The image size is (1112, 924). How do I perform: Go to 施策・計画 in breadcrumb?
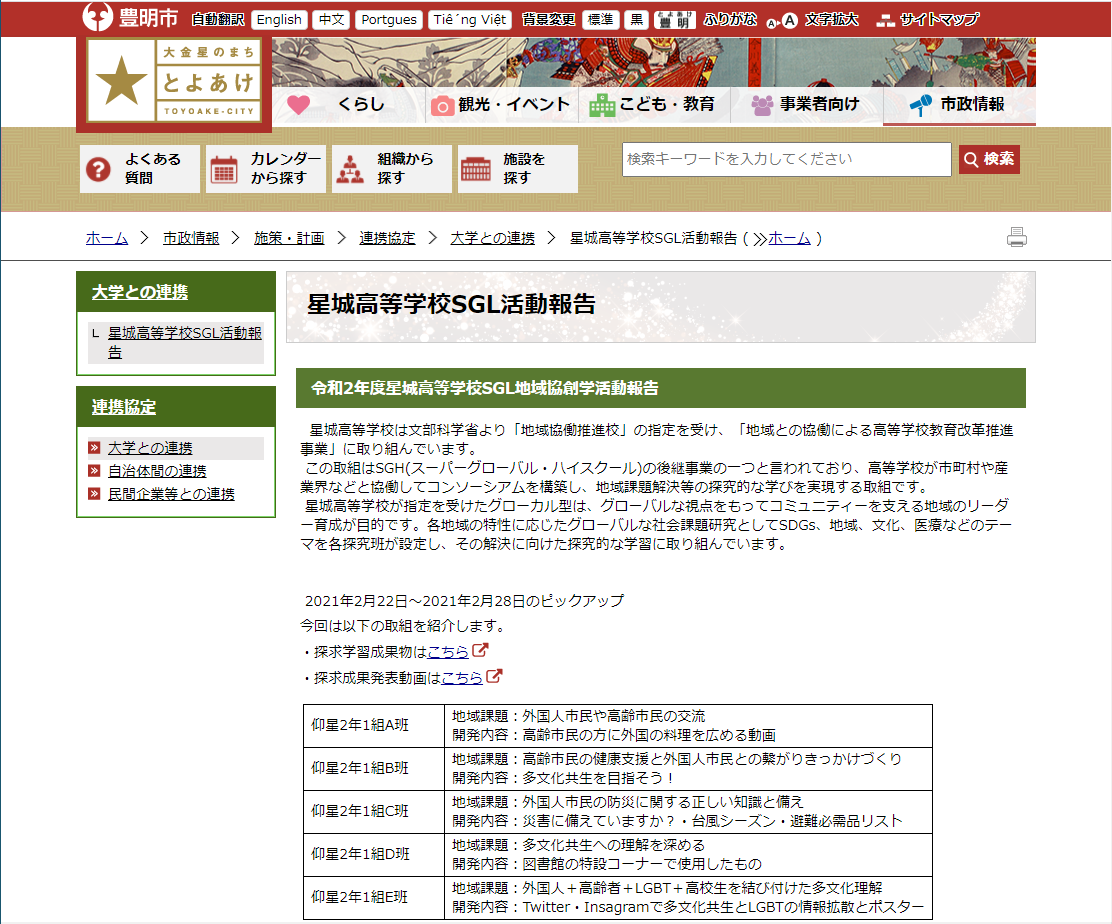click(289, 238)
